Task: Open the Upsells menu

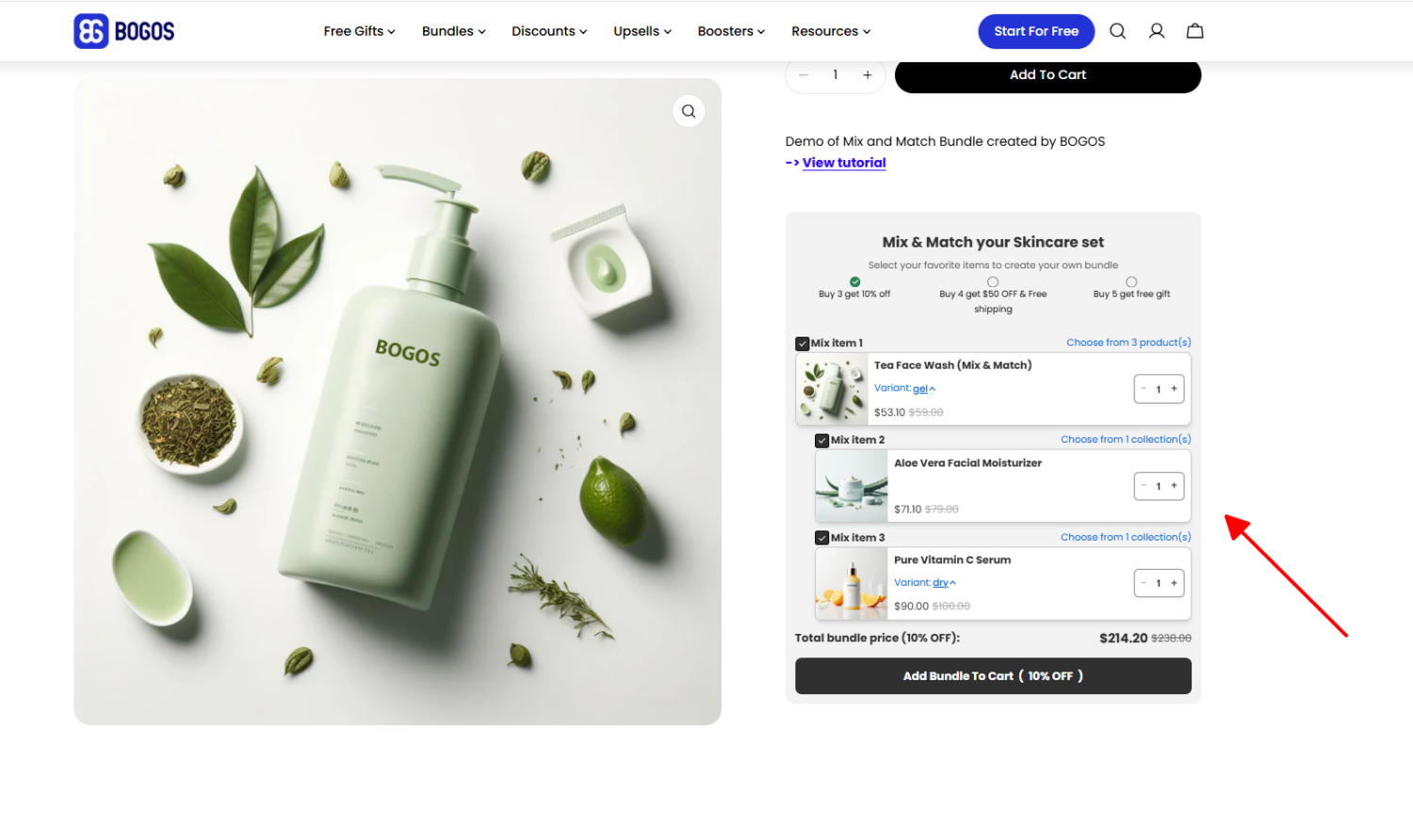Action: pos(642,31)
